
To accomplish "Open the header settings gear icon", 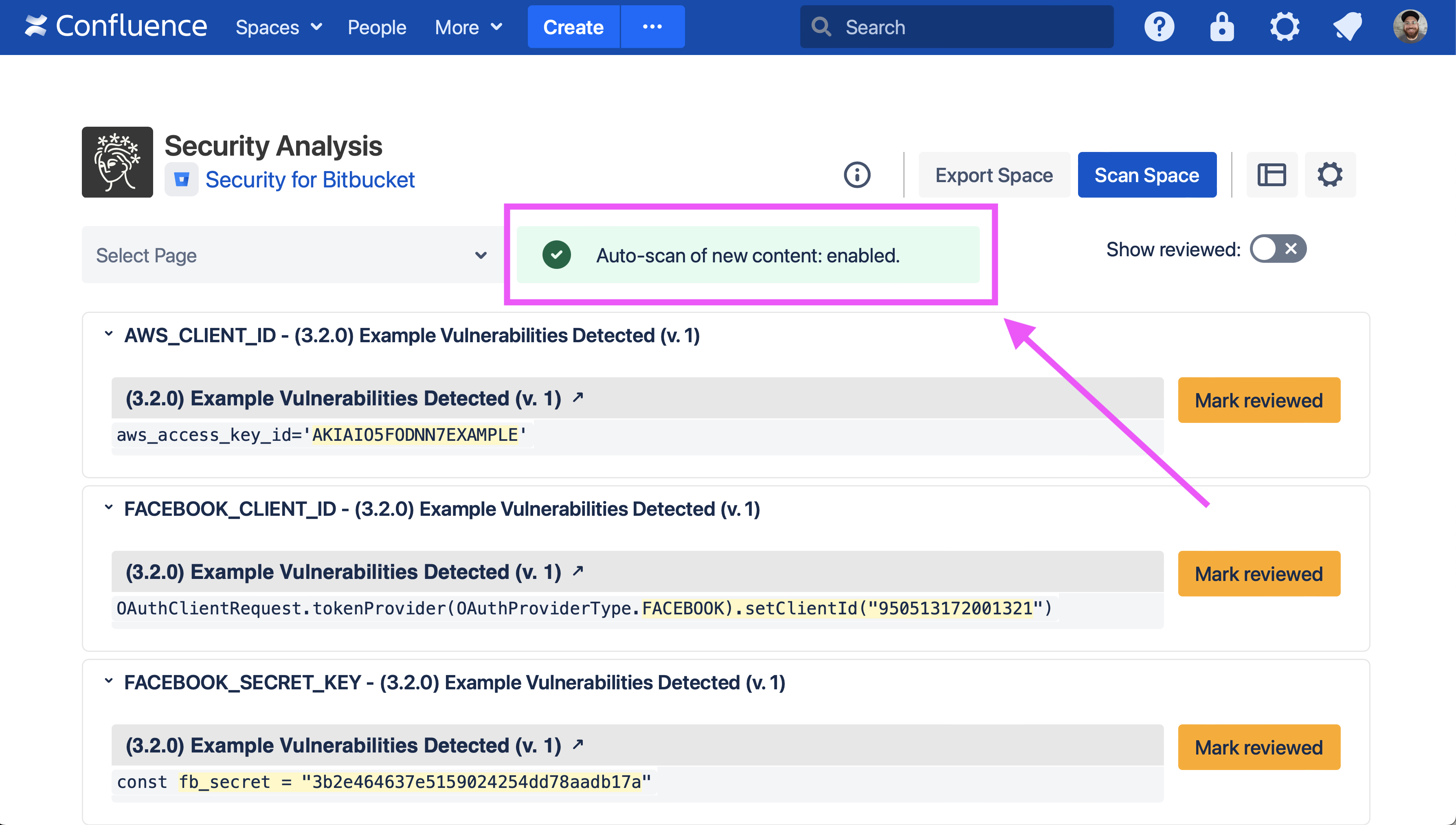I will 1285,26.
